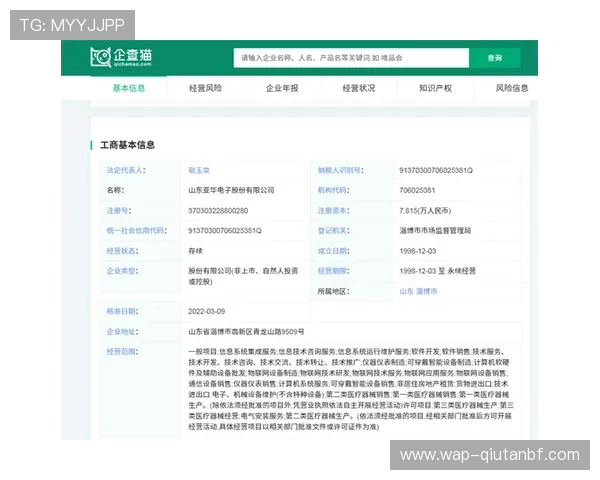Click the 经营状态 label
Image resolution: width=600 pixels, height=480 pixels.
tap(122, 251)
